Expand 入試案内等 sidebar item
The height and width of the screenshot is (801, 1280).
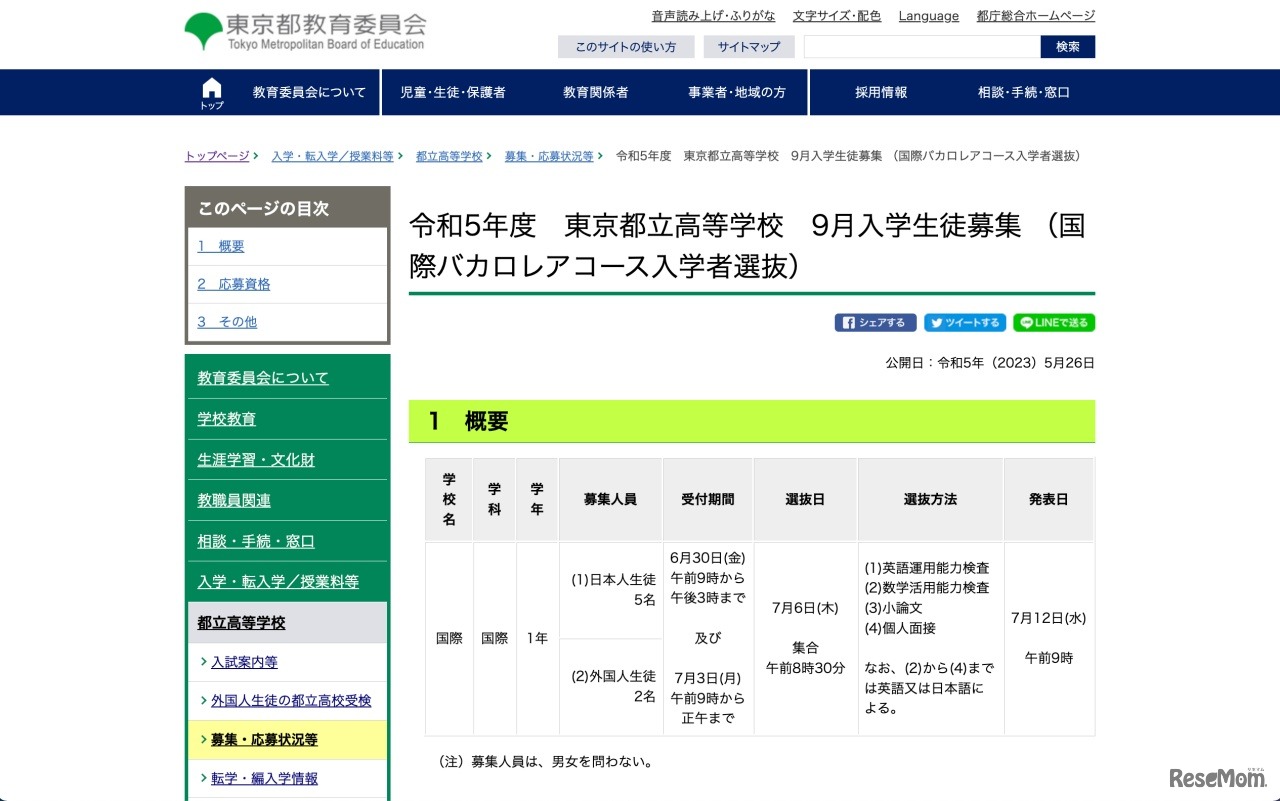pyautogui.click(x=244, y=662)
